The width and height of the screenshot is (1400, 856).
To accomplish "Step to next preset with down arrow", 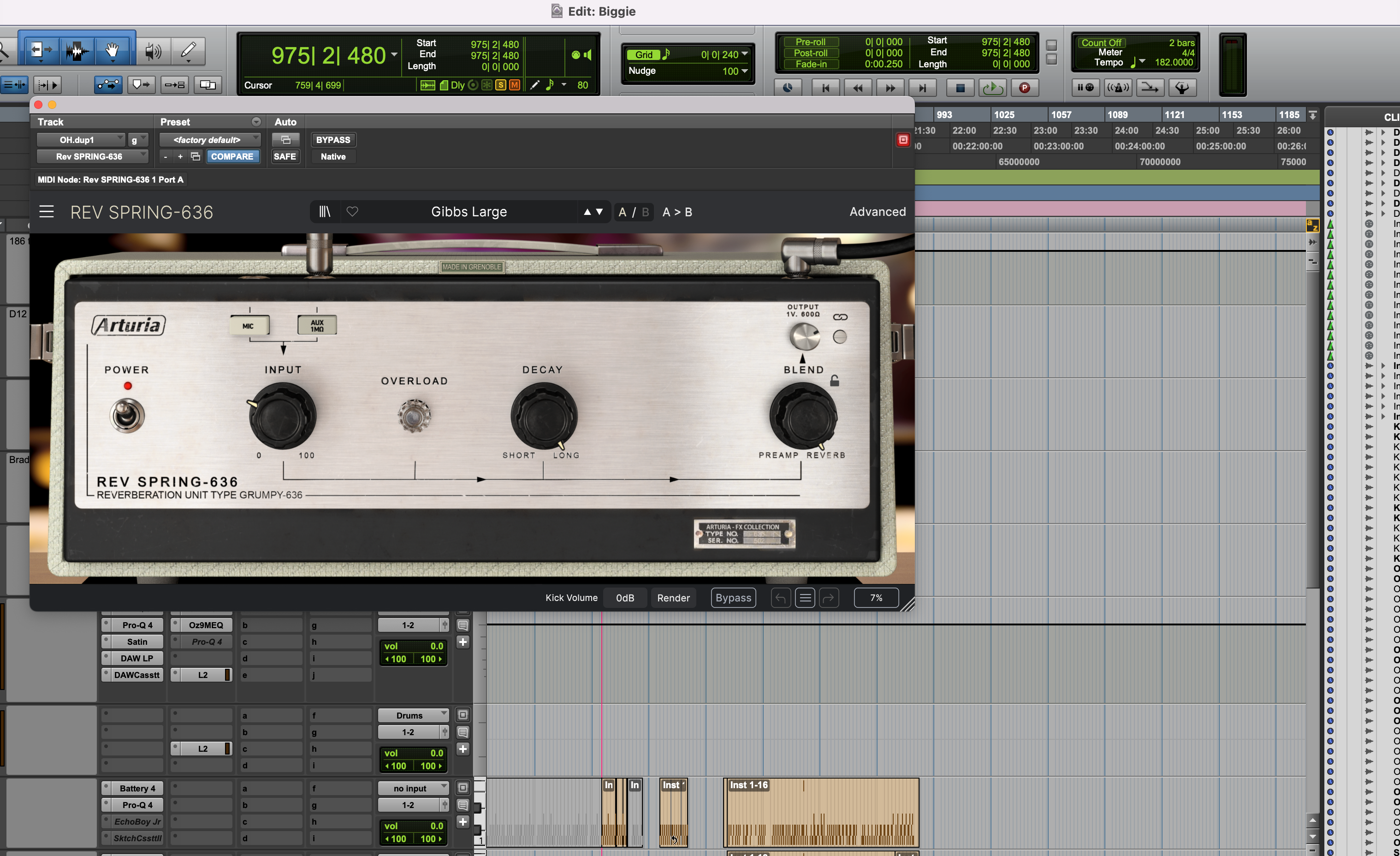I will click(x=599, y=211).
